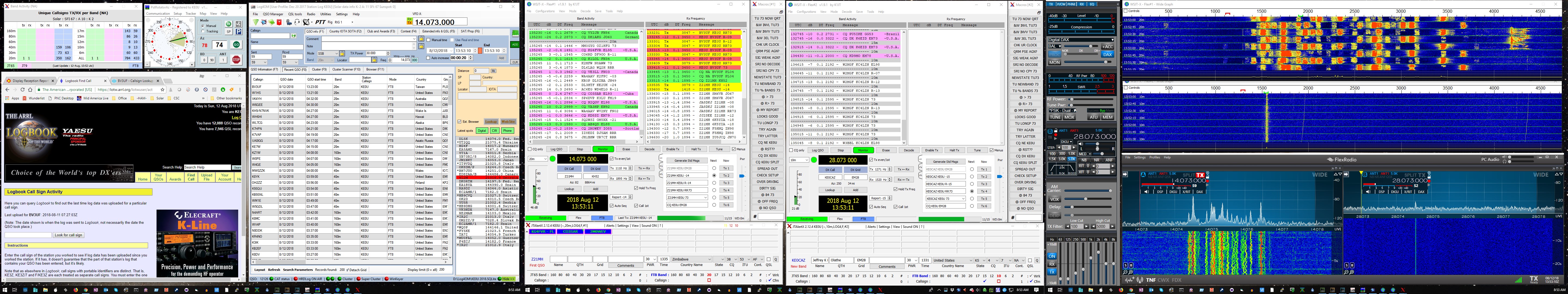This screenshot has width=1568, height=294.
Task: Switch to the Cluster (F9) tab
Action: 320,69
